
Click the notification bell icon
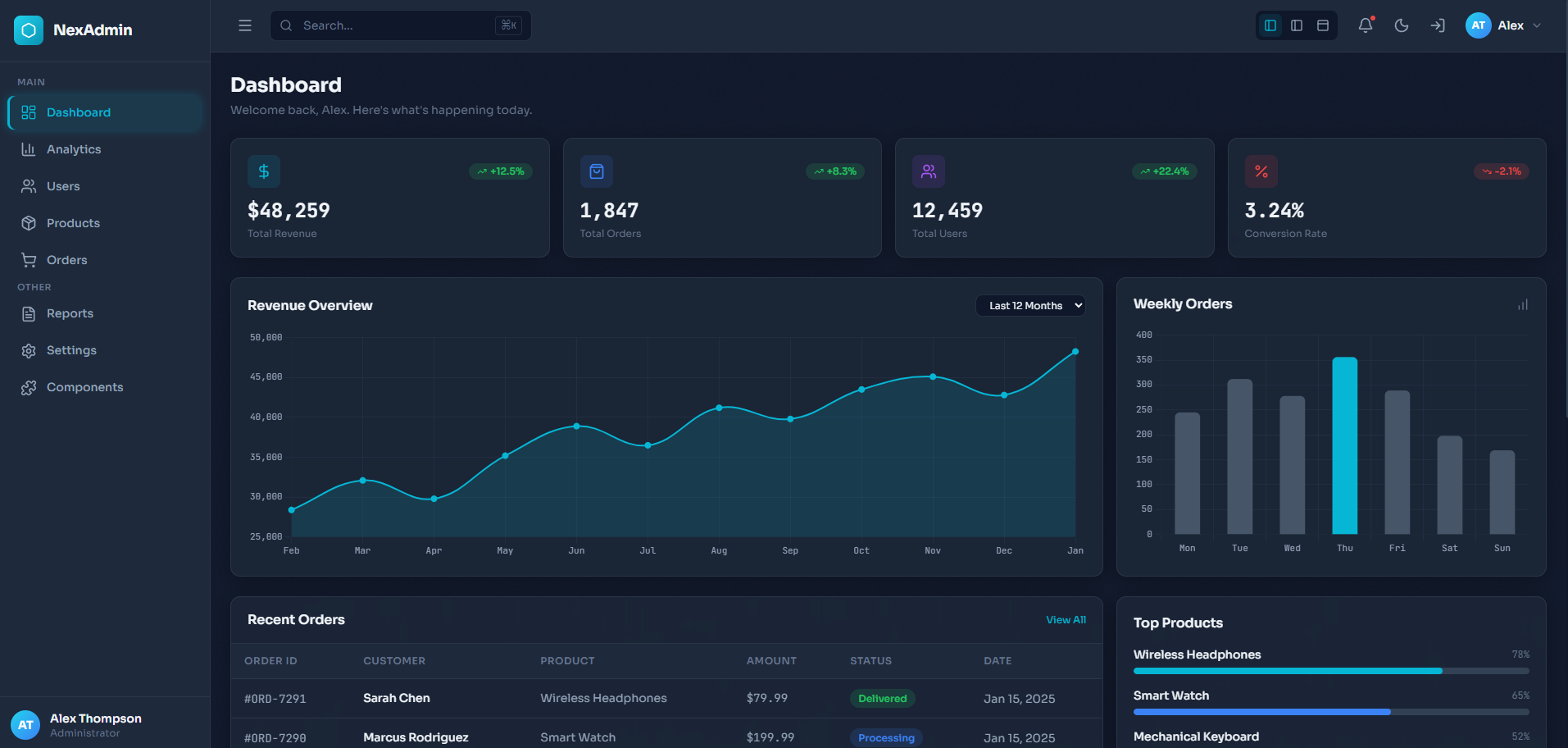point(1364,25)
